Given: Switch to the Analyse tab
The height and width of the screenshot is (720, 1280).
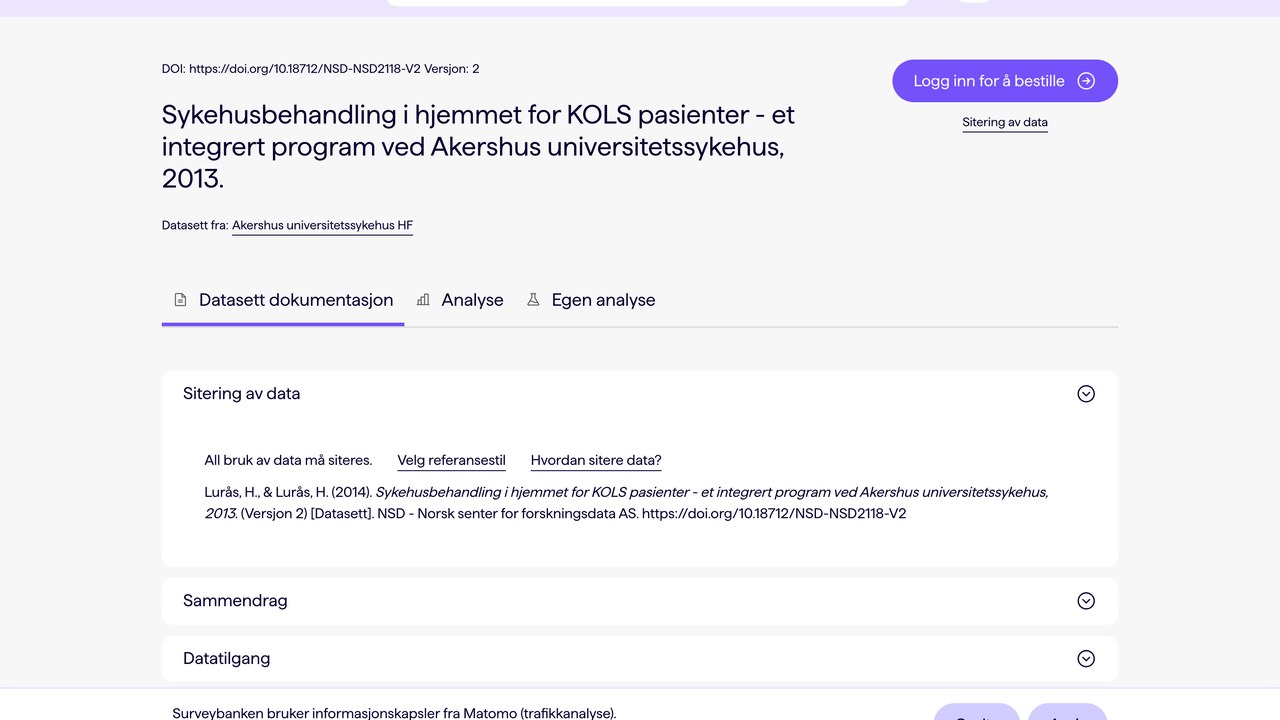Looking at the screenshot, I should click(460, 300).
